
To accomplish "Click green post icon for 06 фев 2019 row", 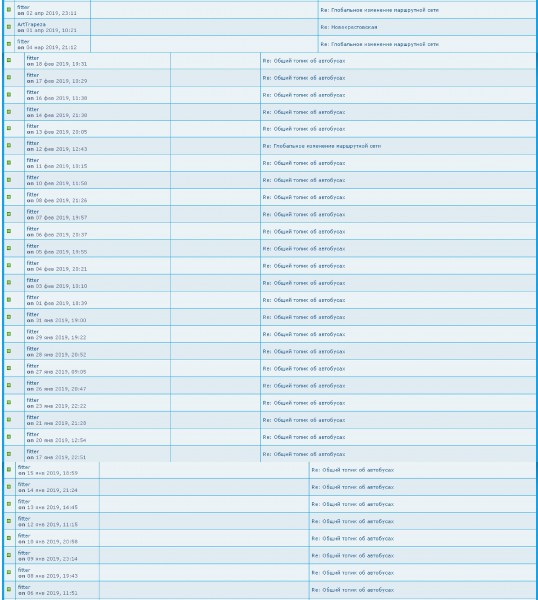I will tap(9, 232).
